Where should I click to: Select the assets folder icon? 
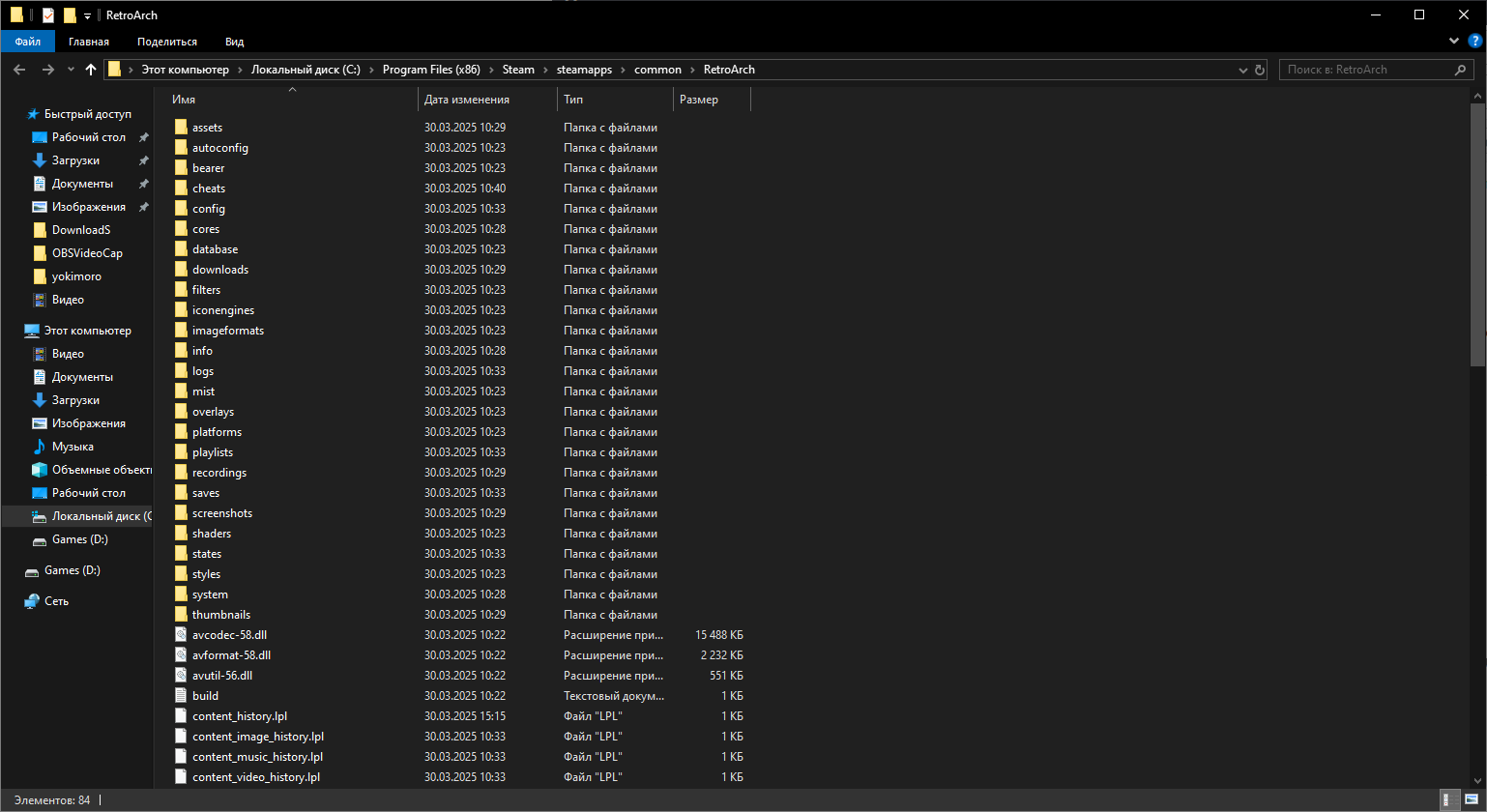pyautogui.click(x=181, y=128)
